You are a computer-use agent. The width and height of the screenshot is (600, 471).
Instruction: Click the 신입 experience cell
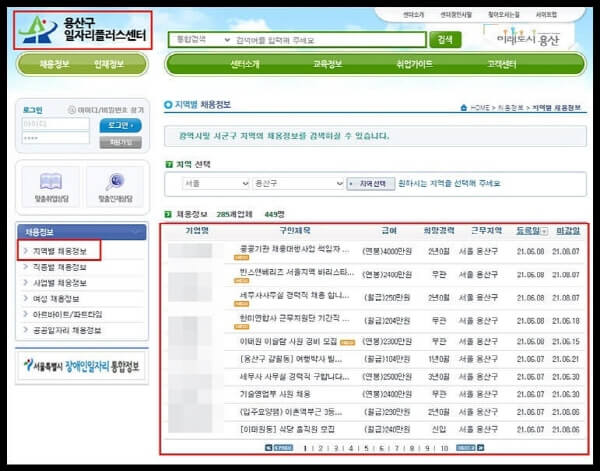[x=439, y=429]
